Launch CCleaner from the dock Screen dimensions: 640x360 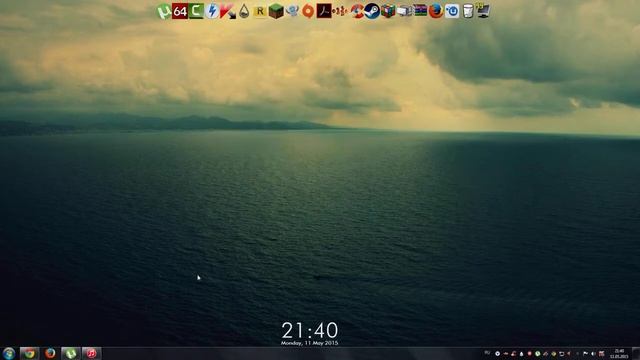click(x=357, y=11)
